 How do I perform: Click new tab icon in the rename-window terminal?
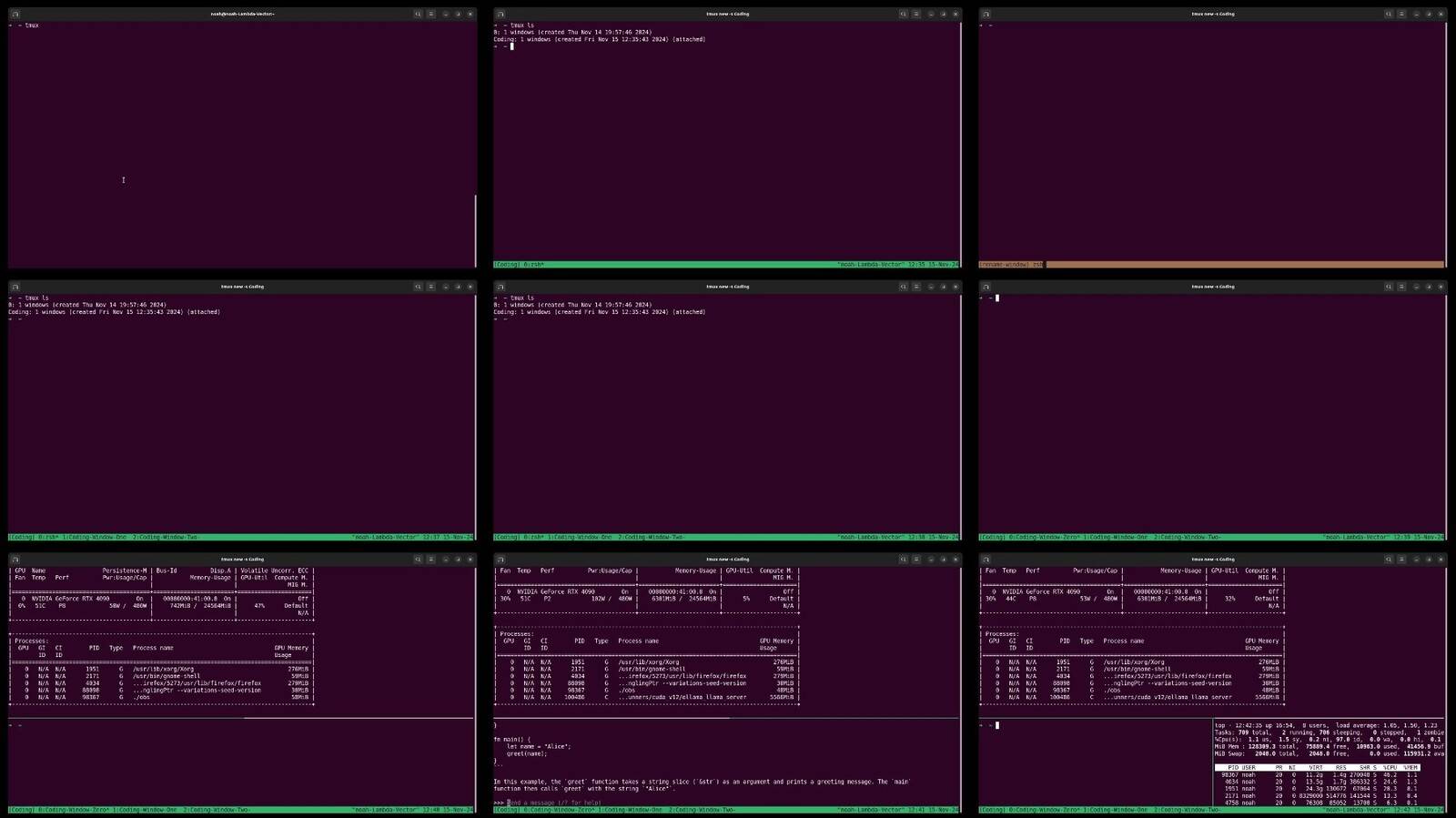pos(986,14)
